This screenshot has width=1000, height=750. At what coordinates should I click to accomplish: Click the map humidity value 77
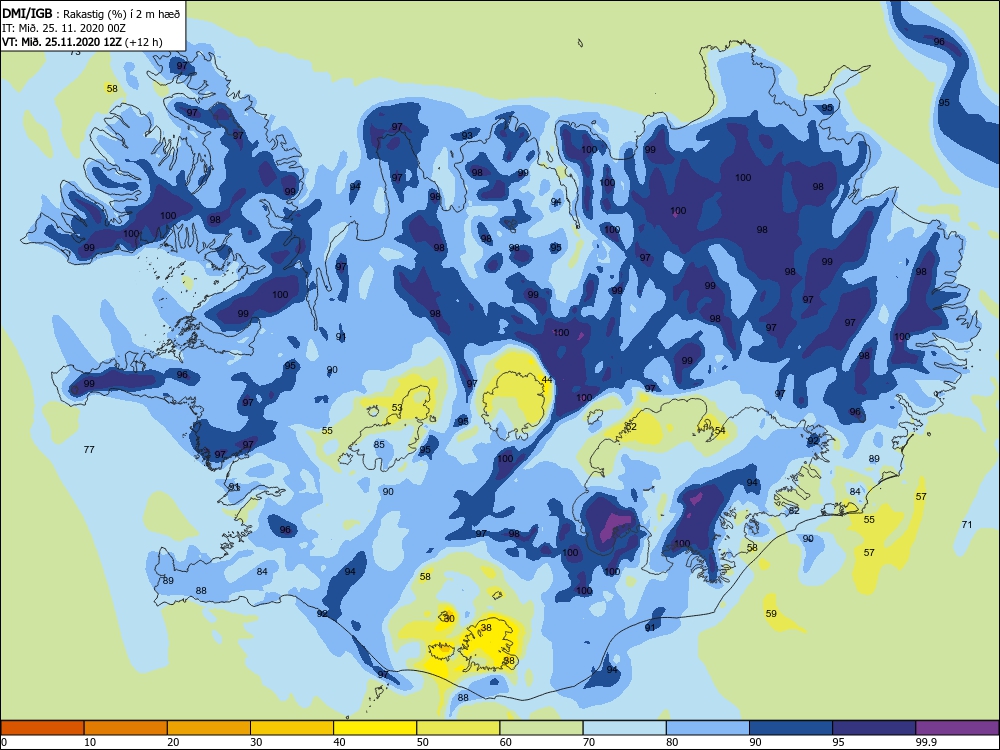(89, 450)
